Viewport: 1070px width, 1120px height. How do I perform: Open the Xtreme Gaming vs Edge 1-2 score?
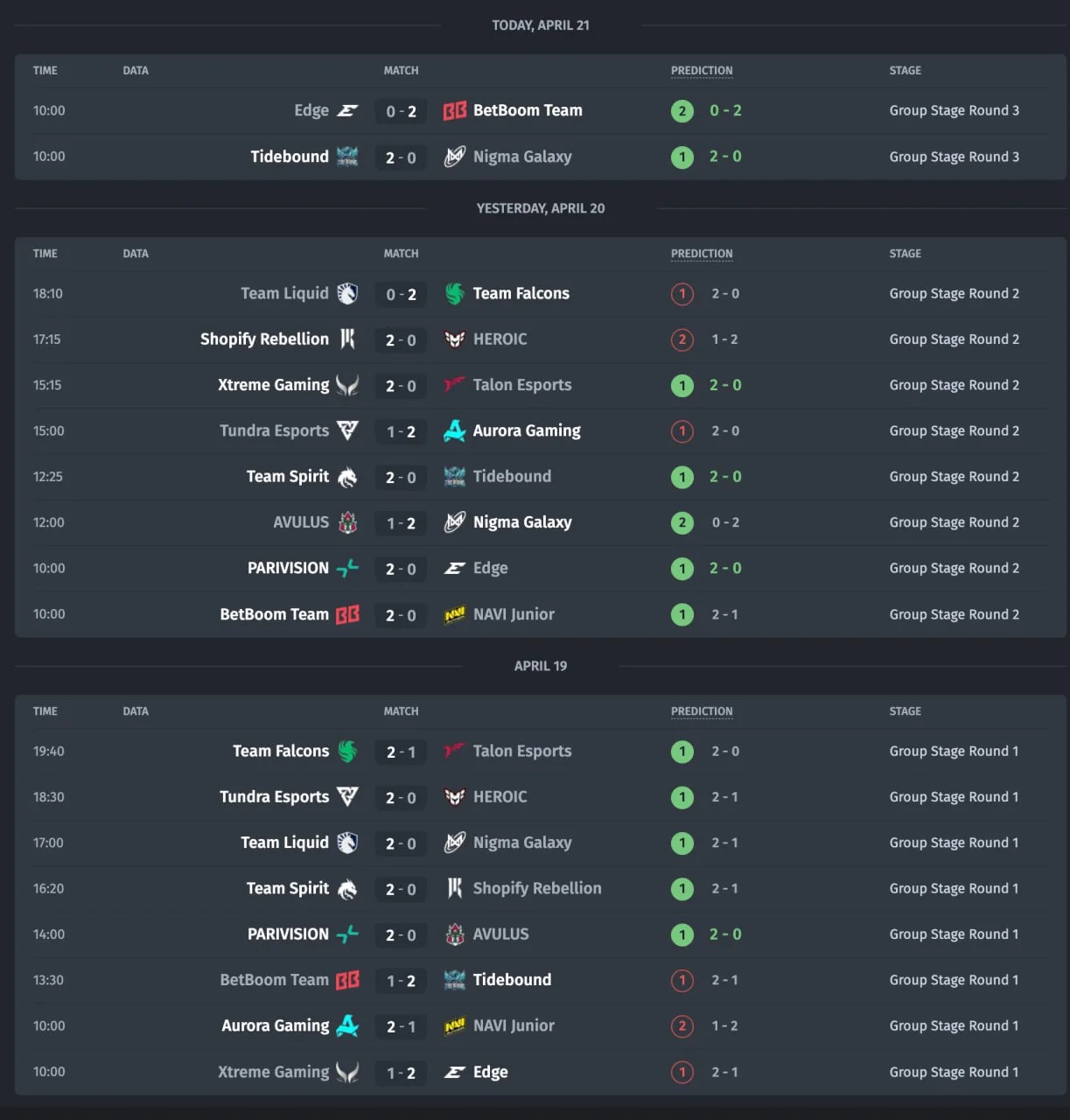[x=401, y=1073]
